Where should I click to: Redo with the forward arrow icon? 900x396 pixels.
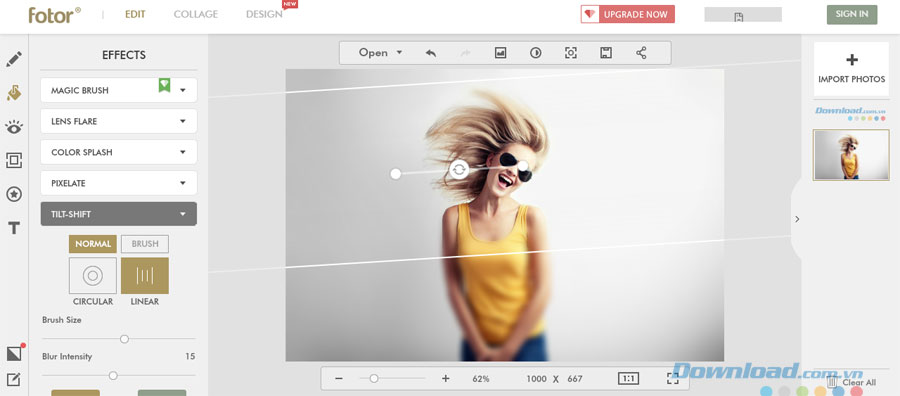coord(465,53)
